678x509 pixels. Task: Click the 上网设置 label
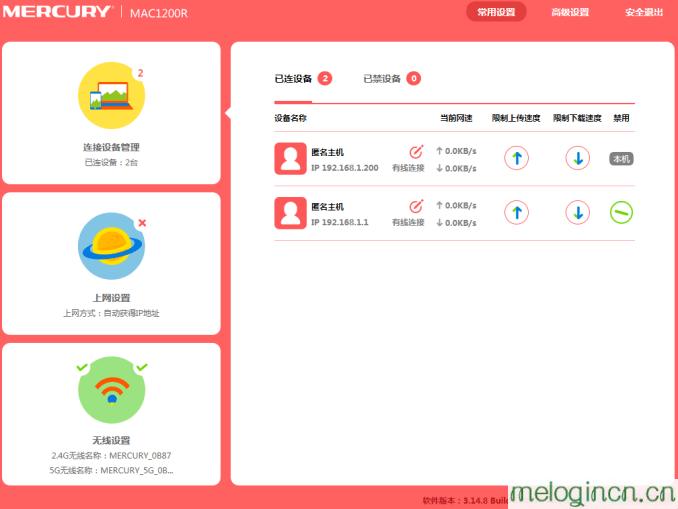[x=111, y=298]
